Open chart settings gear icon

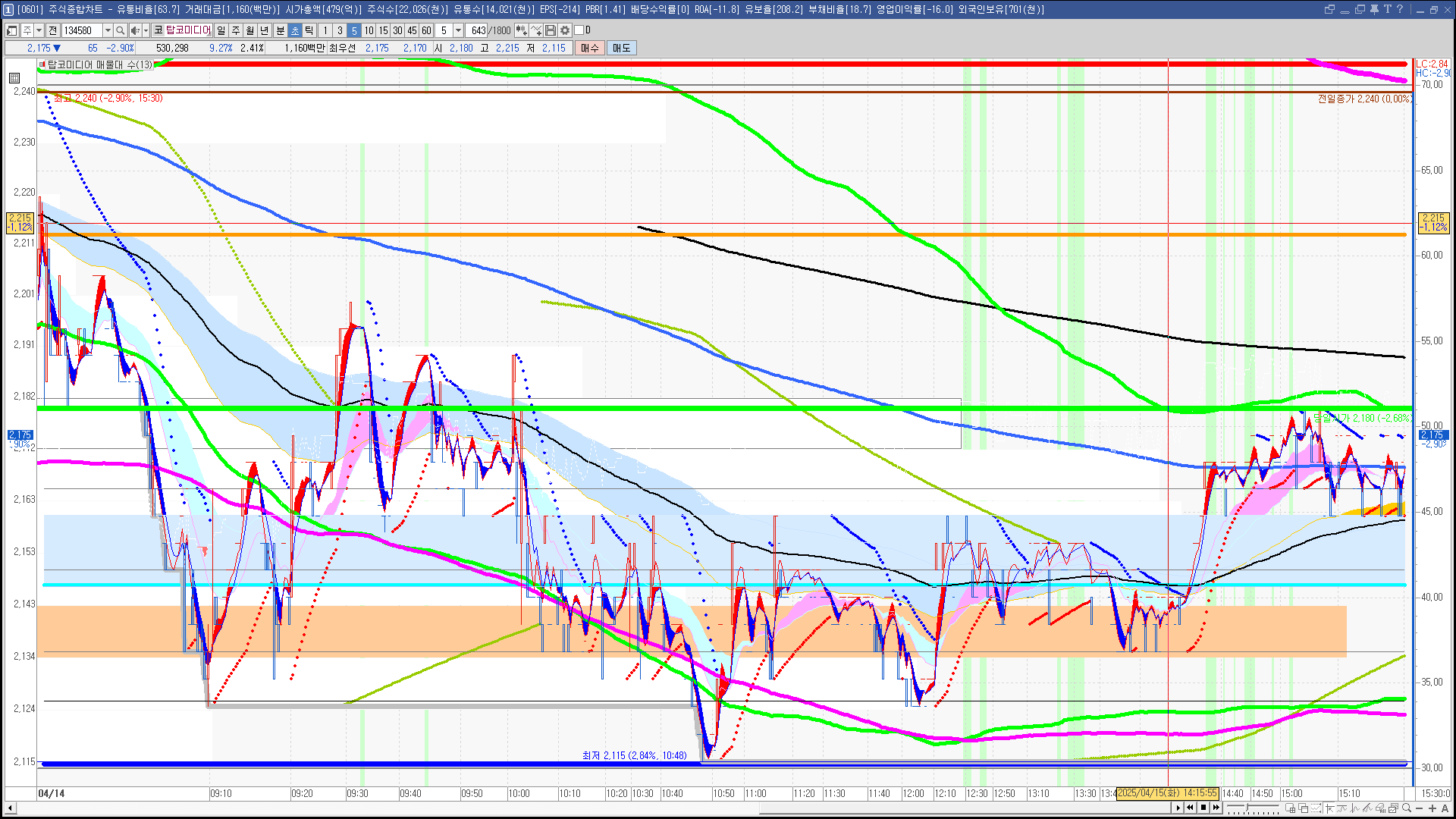pos(565,30)
